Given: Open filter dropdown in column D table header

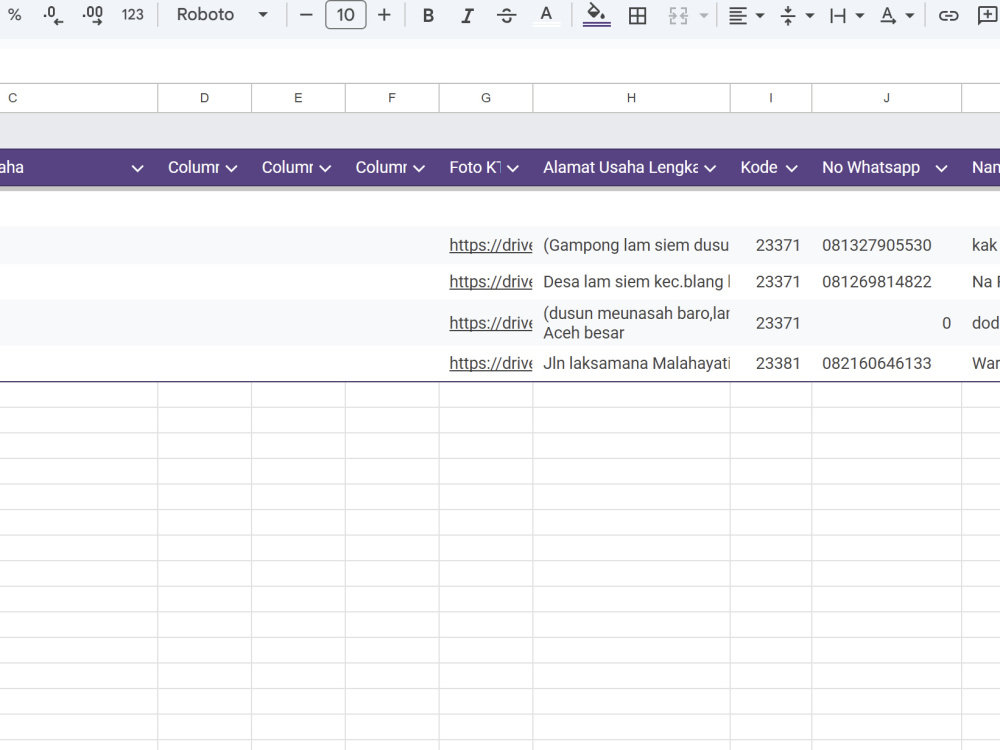Looking at the screenshot, I should 232,168.
